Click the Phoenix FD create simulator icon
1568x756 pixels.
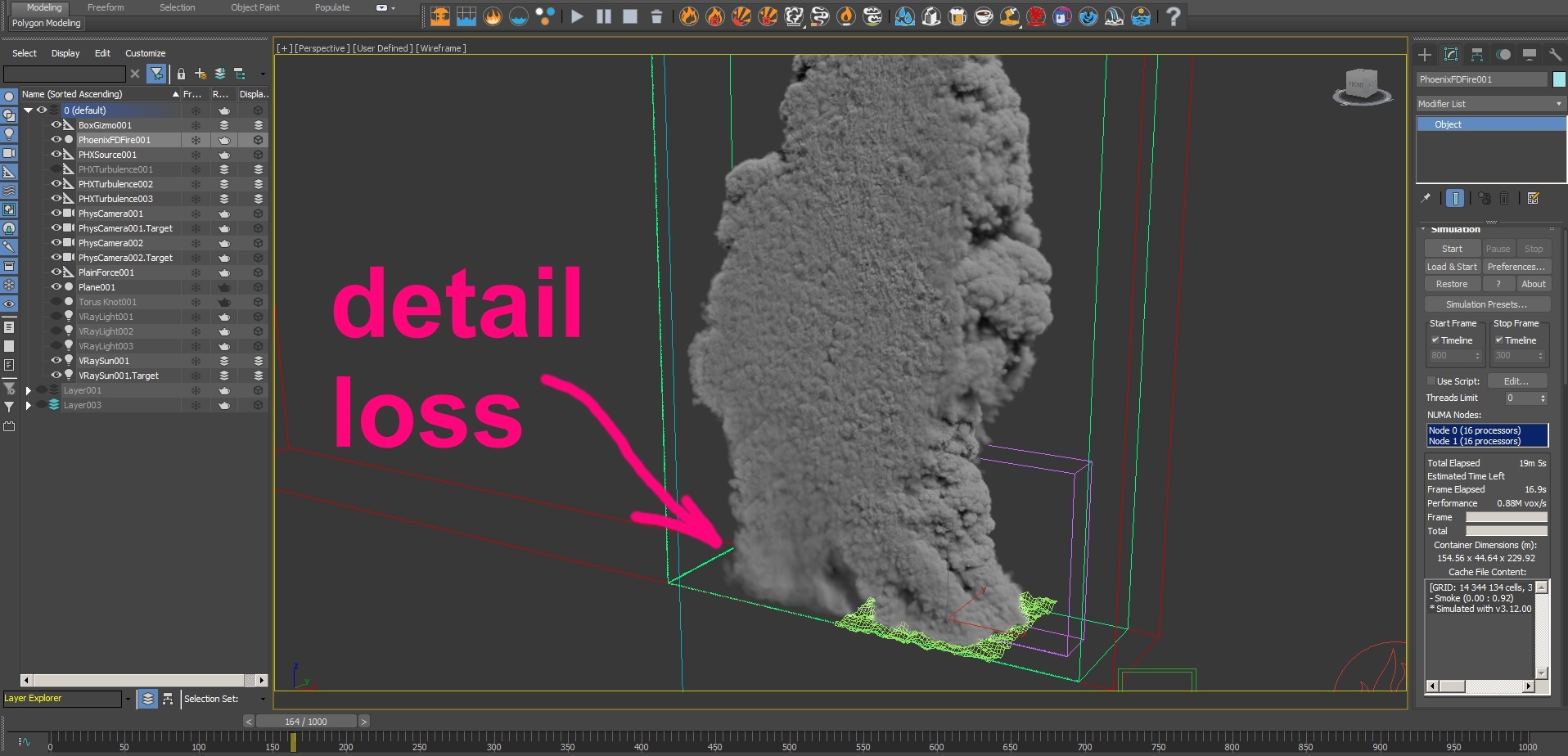[440, 16]
